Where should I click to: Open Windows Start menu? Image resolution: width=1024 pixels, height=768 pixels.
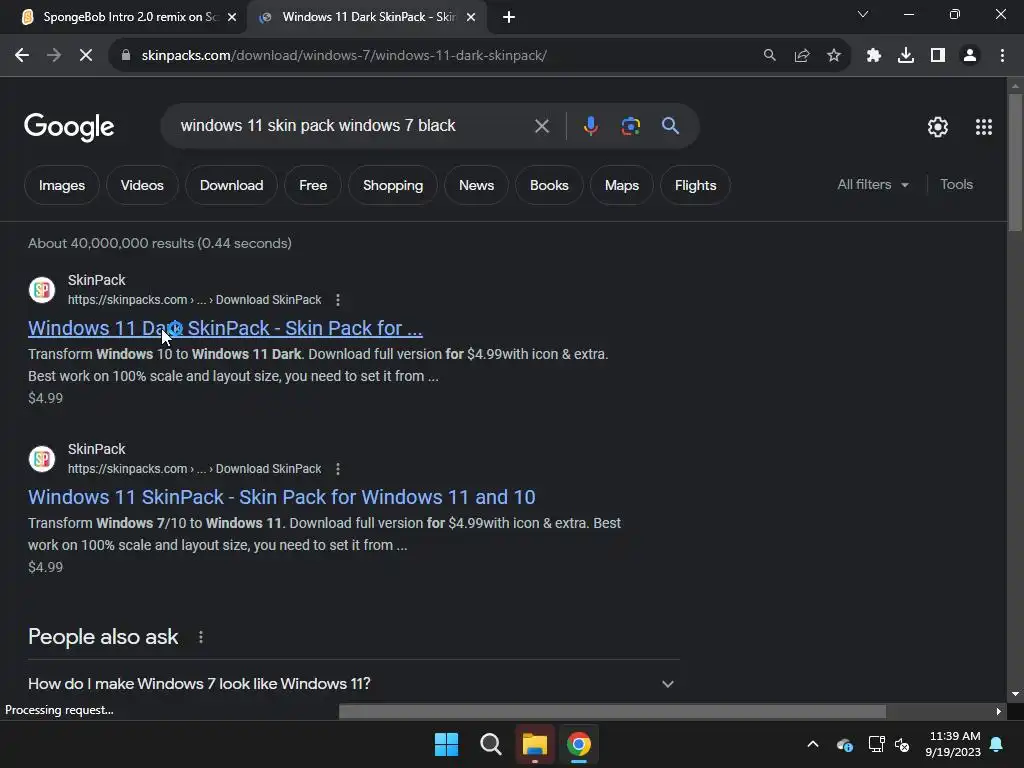coord(447,744)
